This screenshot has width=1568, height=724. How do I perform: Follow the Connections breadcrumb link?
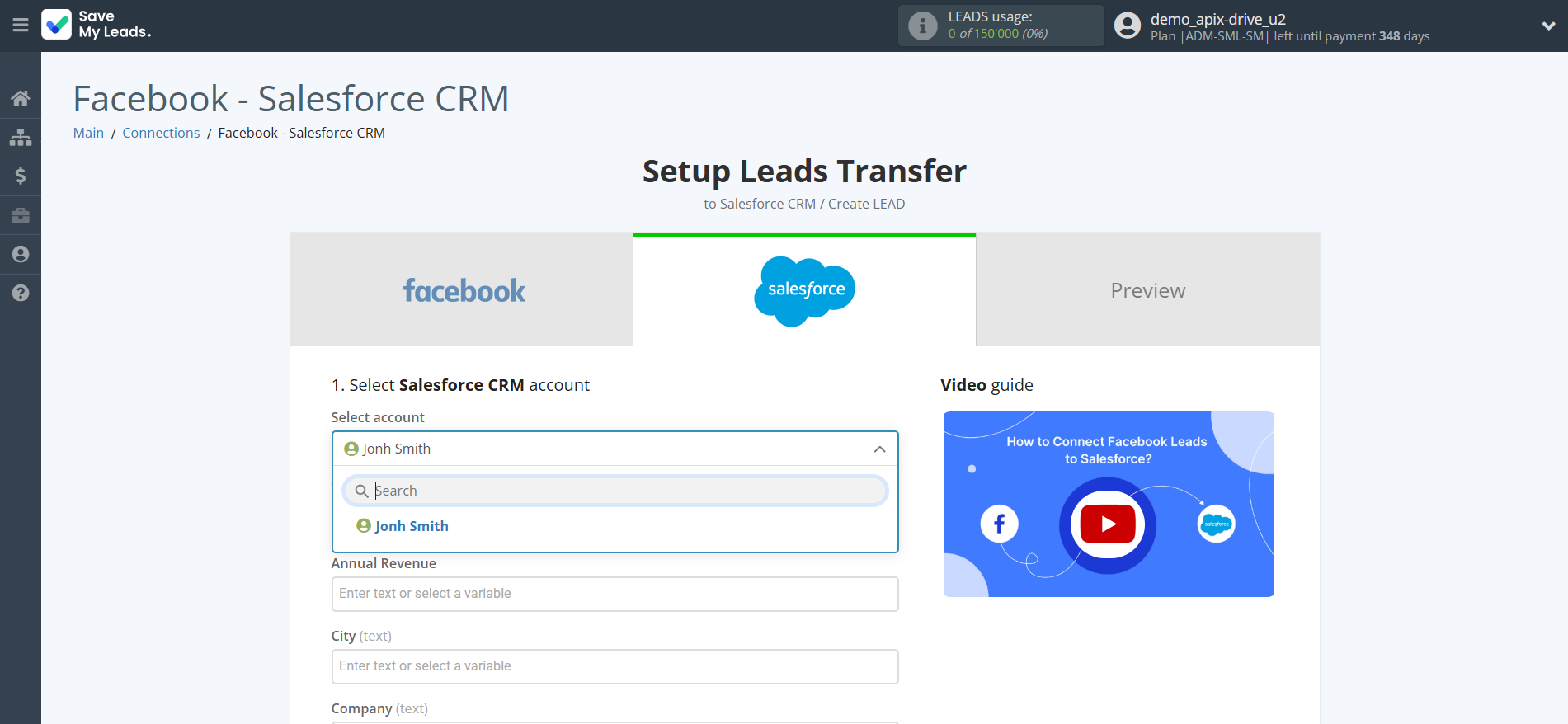161,133
